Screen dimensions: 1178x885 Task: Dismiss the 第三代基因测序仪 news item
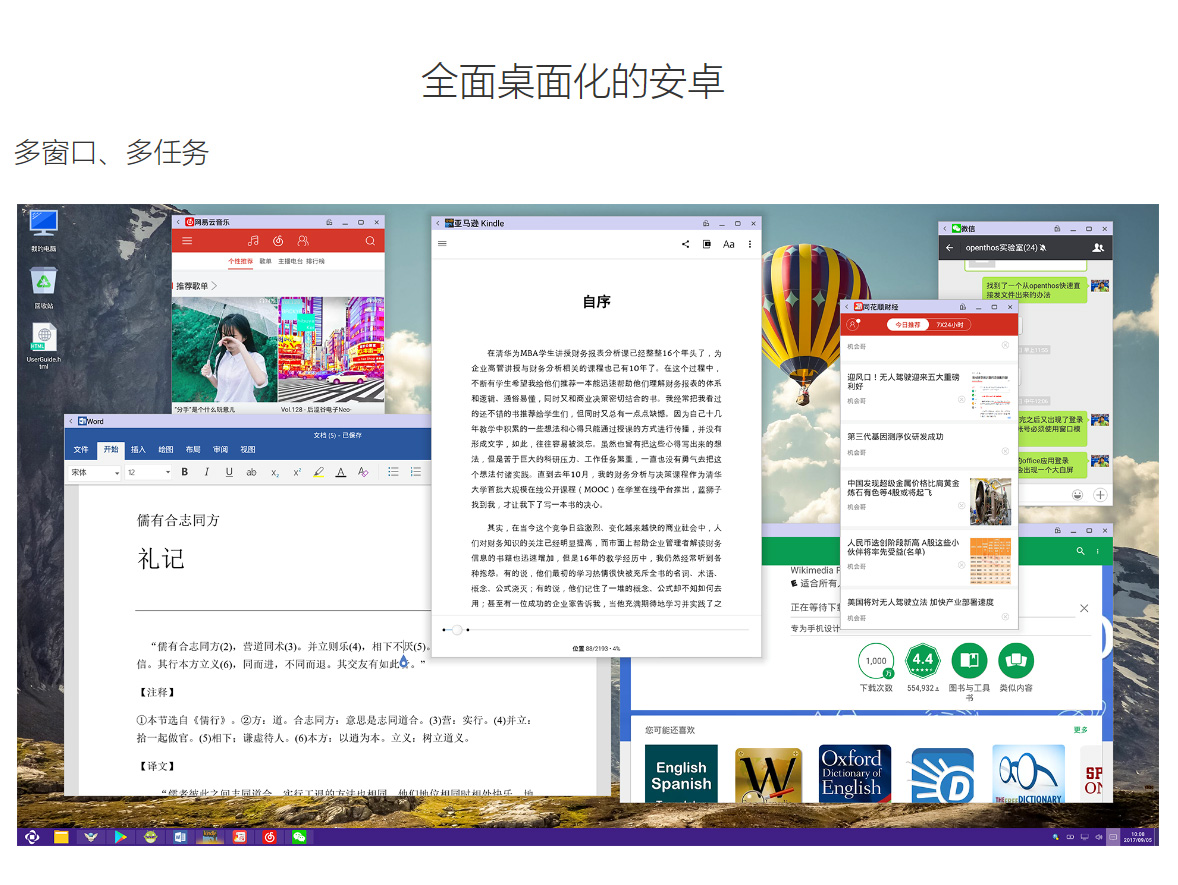(x=1005, y=452)
